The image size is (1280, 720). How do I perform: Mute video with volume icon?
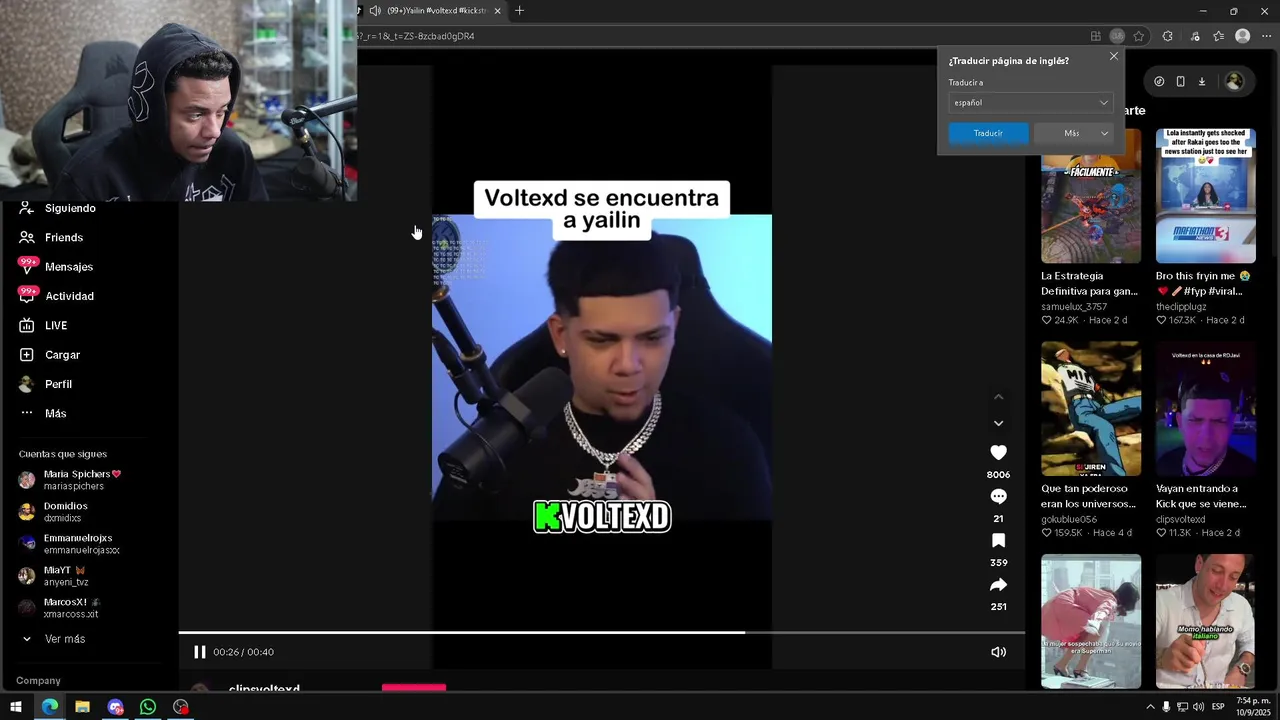(998, 652)
